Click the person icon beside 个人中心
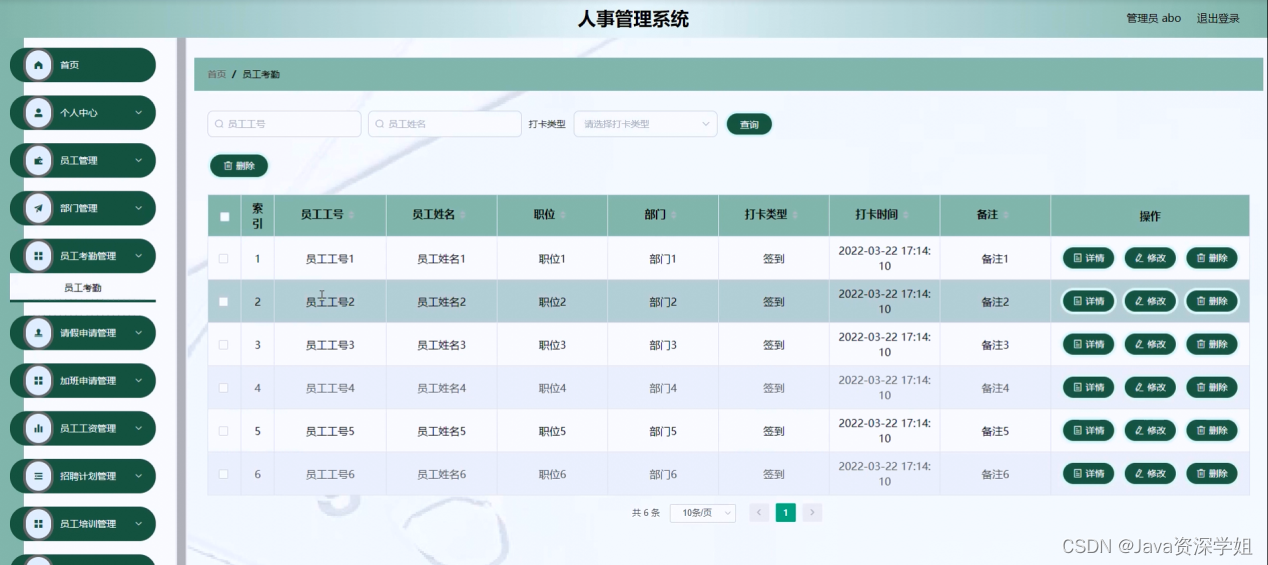 pyautogui.click(x=39, y=113)
